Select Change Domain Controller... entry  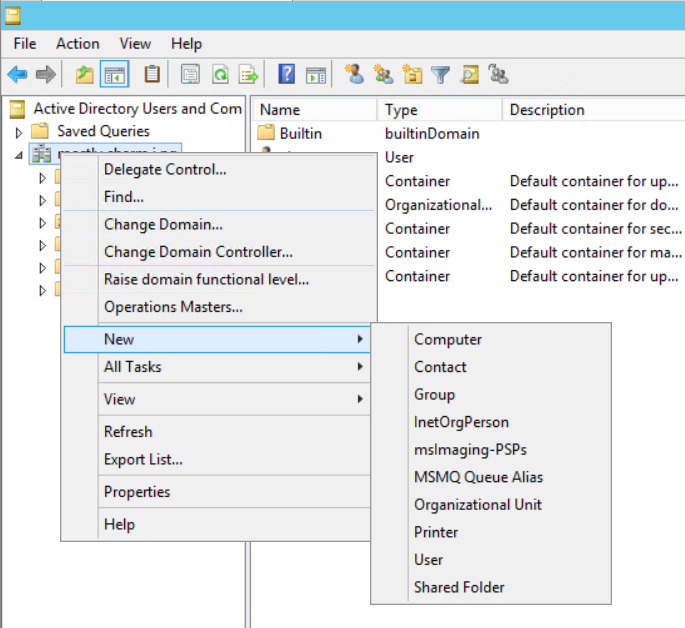220,252
